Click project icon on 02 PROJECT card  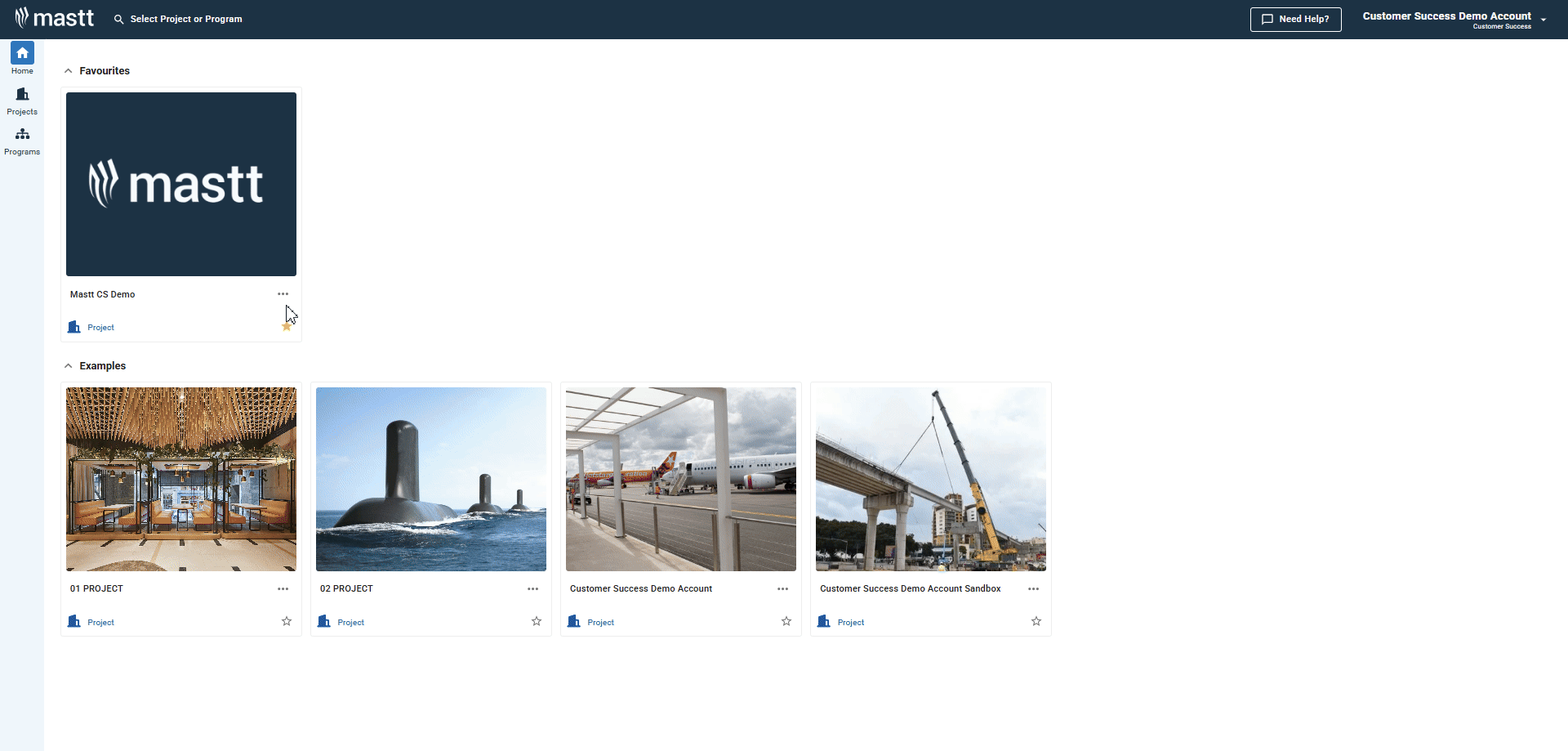324,622
